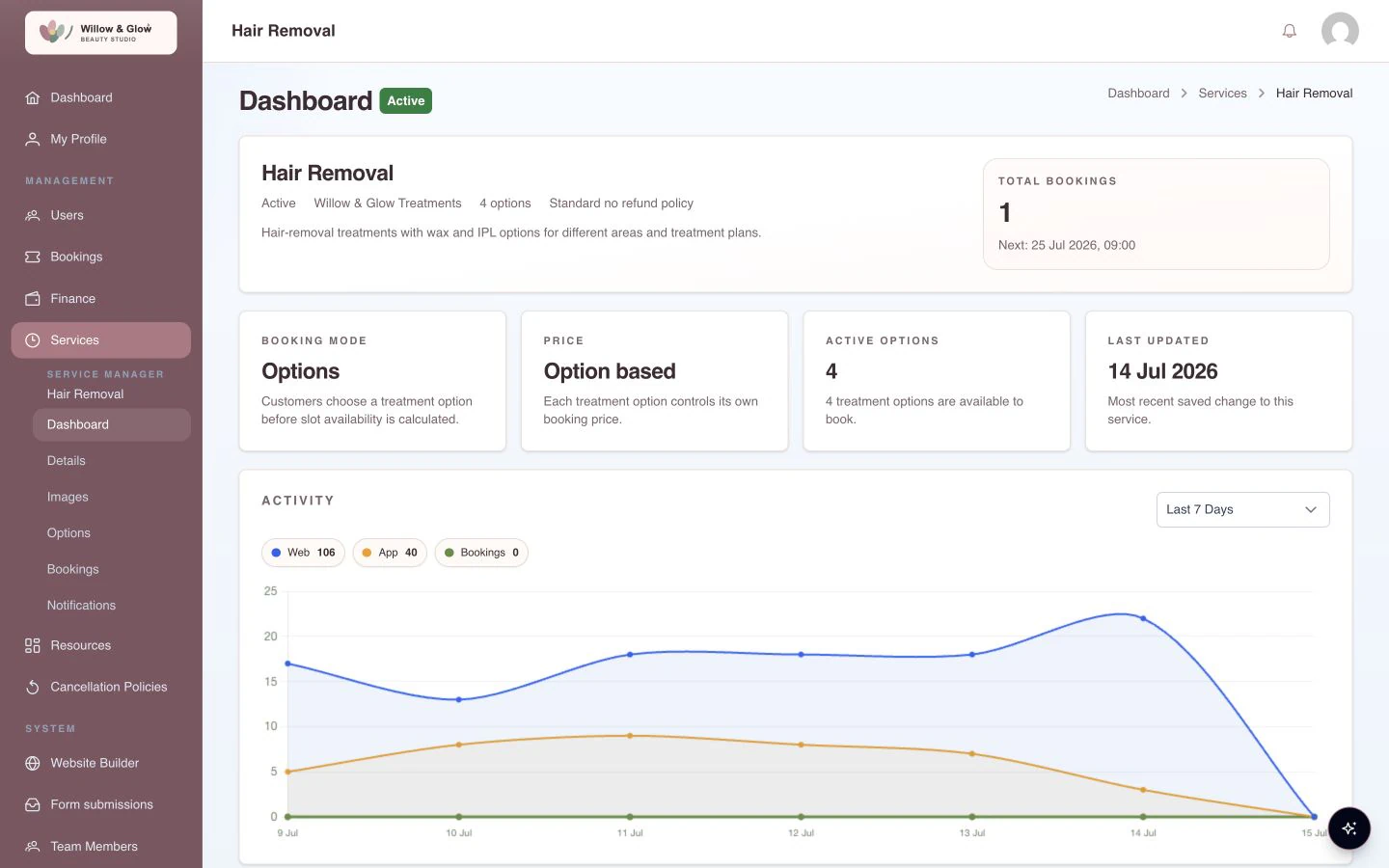Toggle the Bookings series legend chip

coord(481,553)
